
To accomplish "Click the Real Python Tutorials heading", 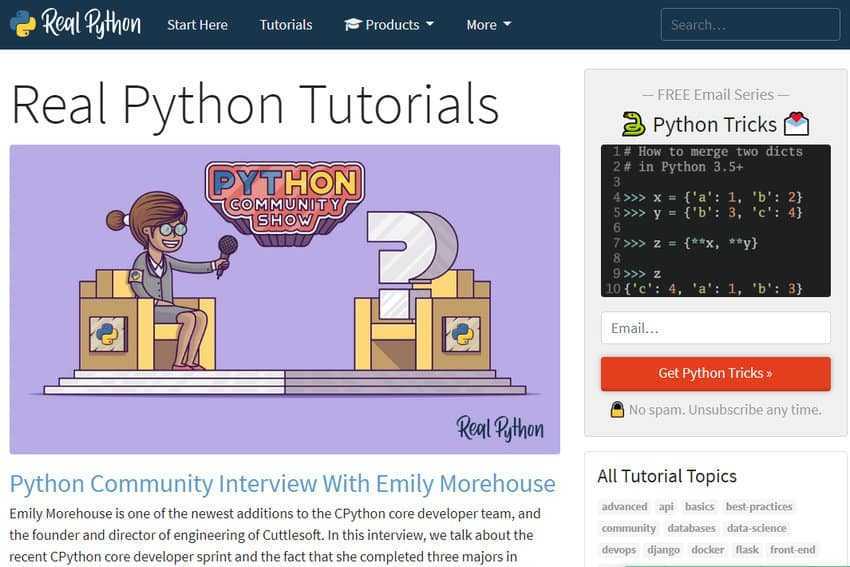I will click(x=255, y=105).
